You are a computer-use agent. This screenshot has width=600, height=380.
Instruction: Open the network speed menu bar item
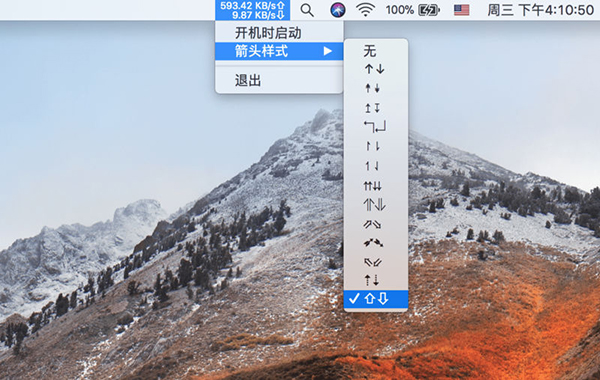tap(253, 10)
